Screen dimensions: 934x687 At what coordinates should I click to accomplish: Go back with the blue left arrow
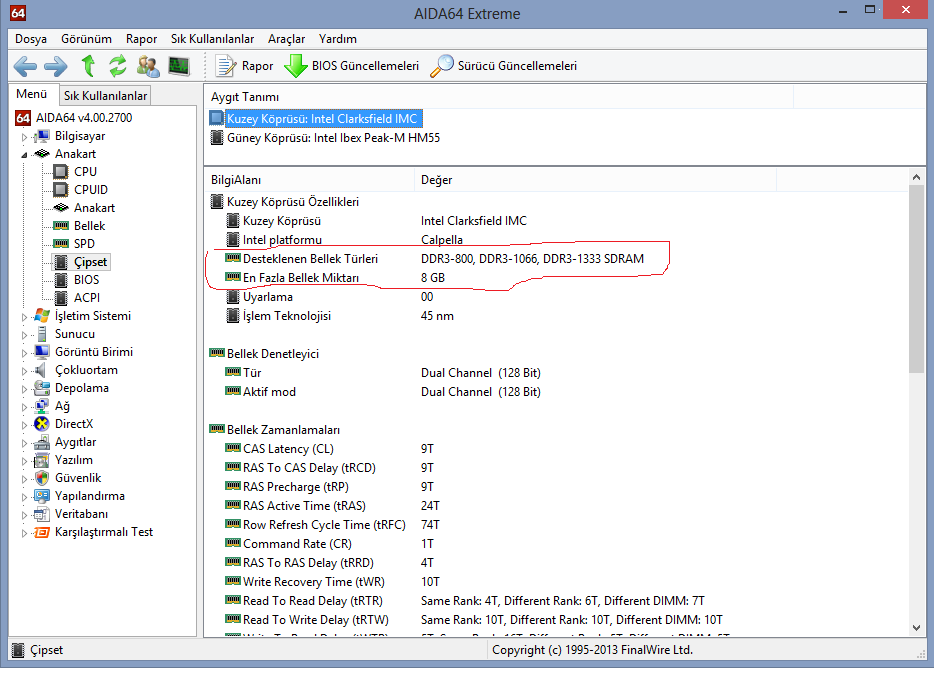[x=25, y=66]
